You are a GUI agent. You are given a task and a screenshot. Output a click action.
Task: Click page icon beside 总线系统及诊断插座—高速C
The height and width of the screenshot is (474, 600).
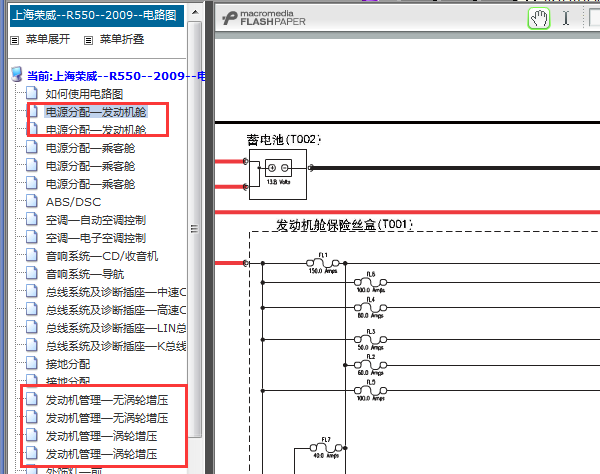[x=32, y=309]
